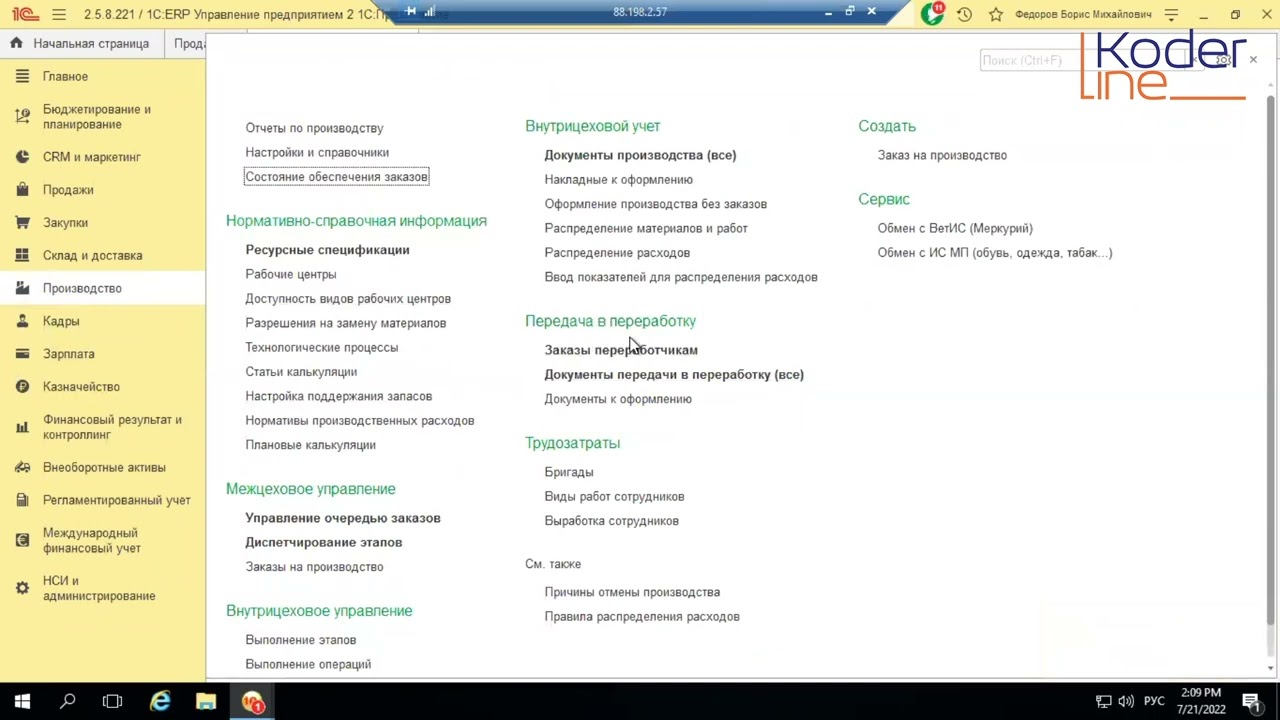Click the Регламентированный учет icon
1280x720 pixels.
22,500
